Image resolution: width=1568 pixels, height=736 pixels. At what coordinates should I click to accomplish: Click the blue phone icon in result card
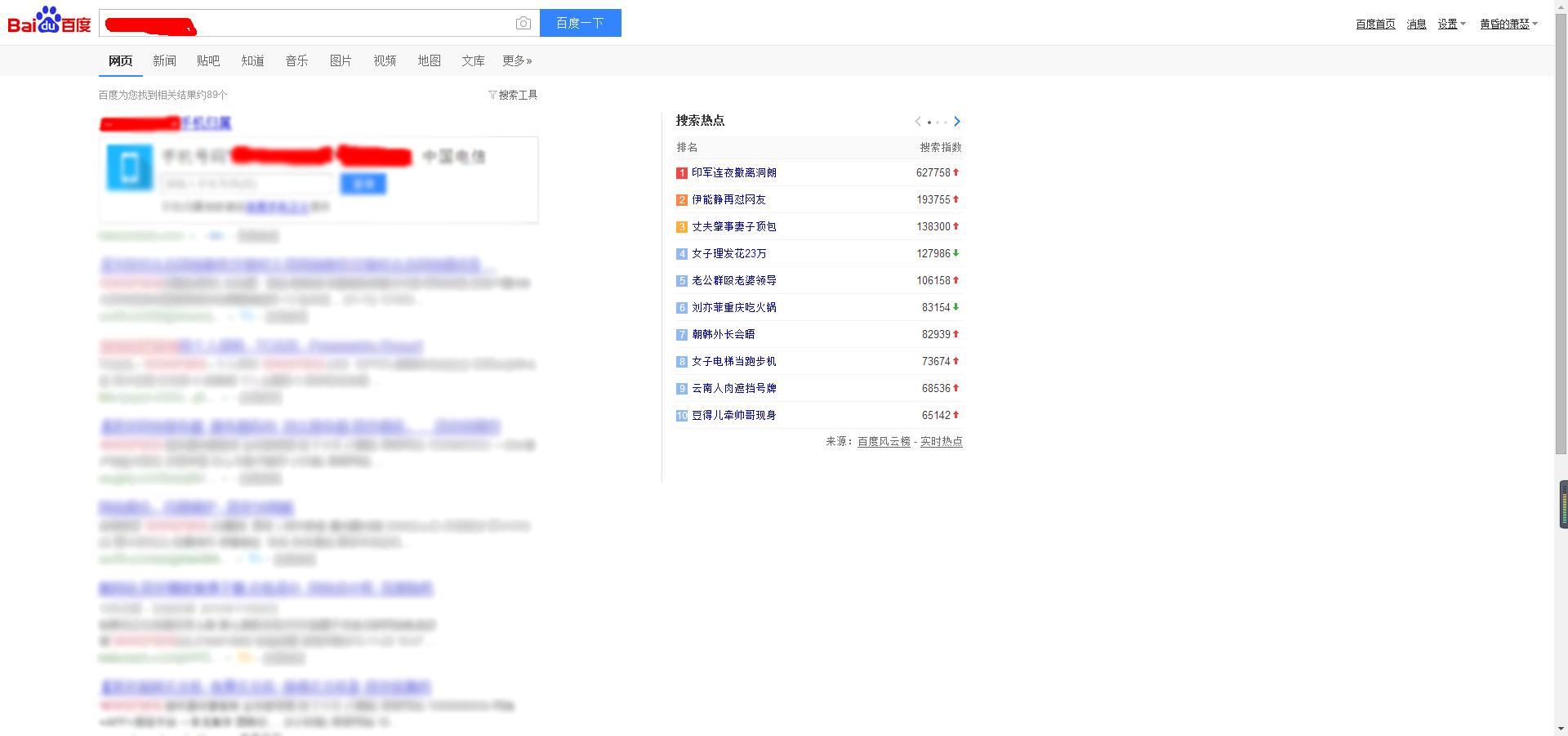[130, 167]
